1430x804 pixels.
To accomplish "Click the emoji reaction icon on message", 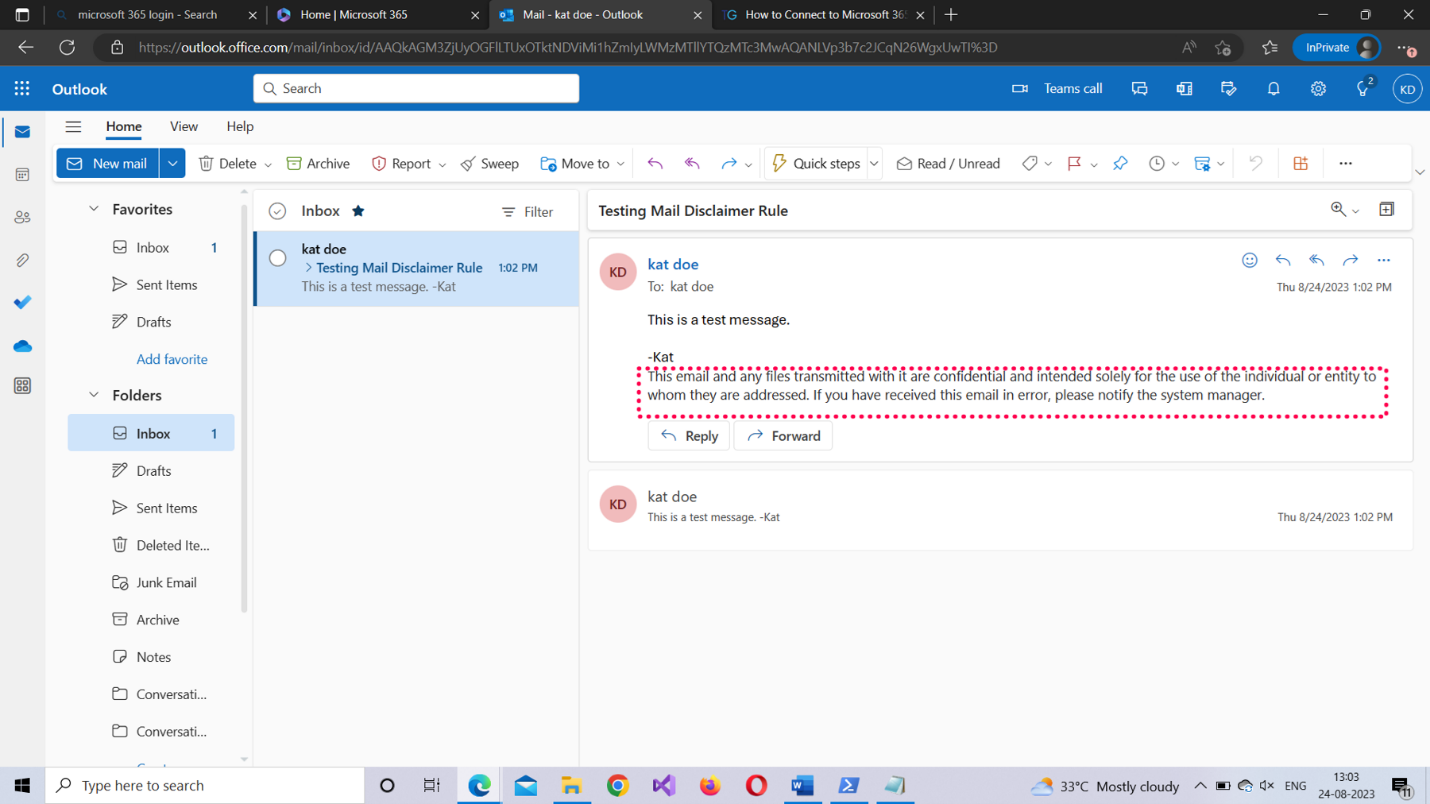I will click(x=1249, y=260).
